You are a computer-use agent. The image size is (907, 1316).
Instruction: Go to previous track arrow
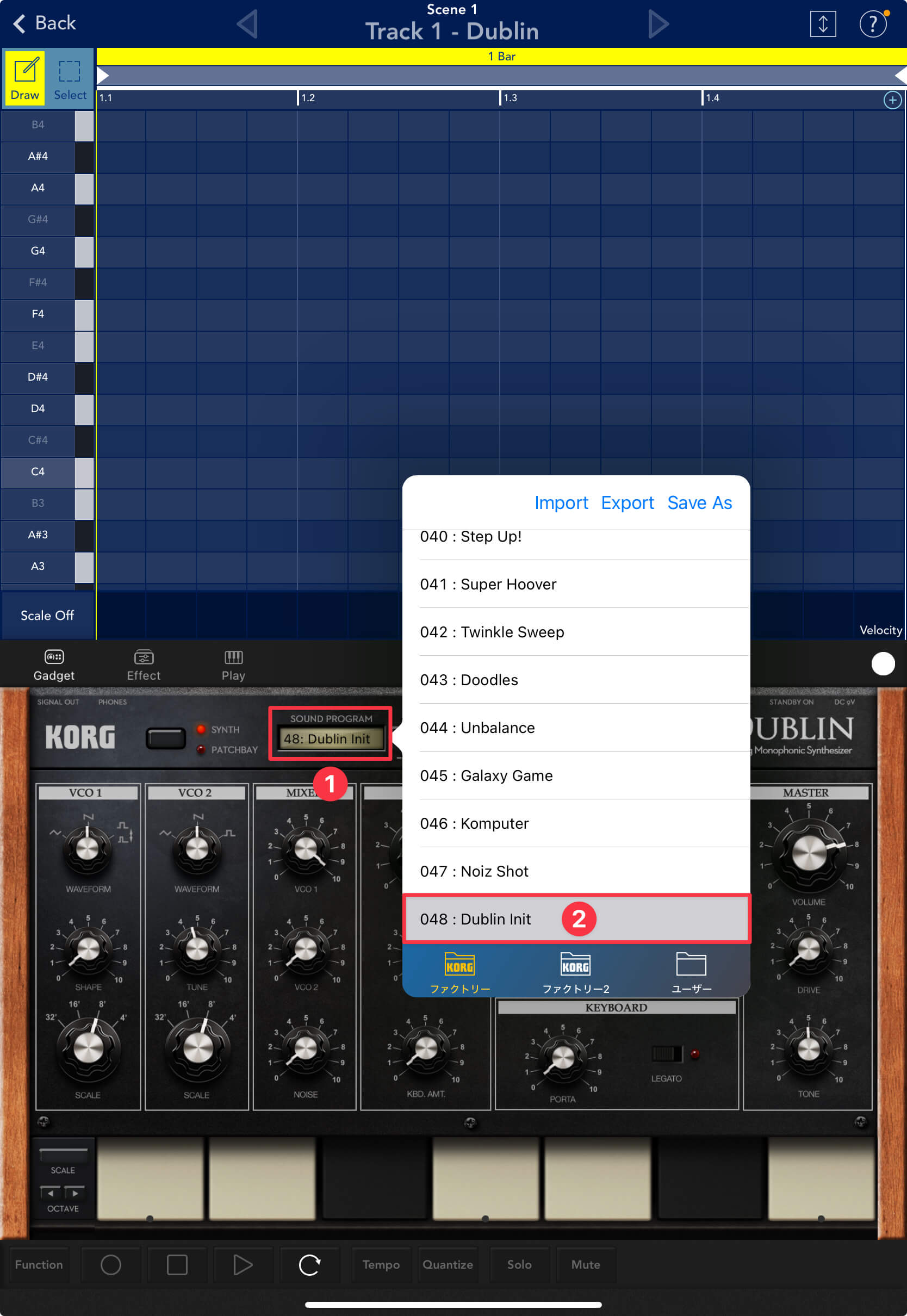[x=247, y=24]
